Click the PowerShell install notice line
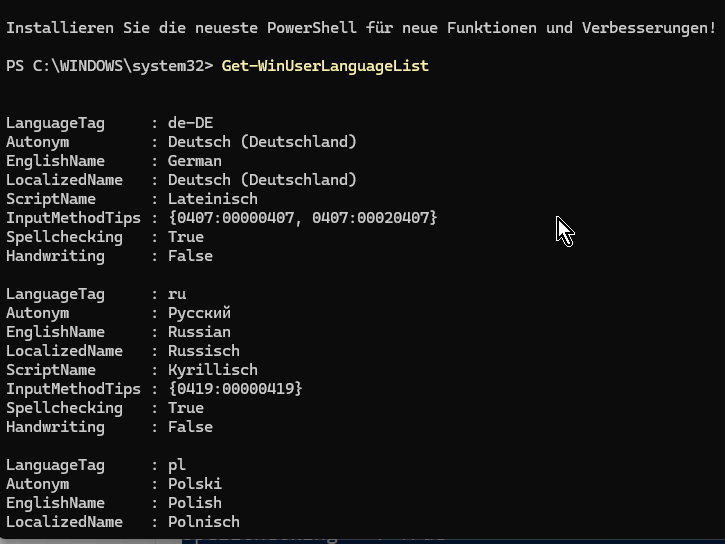The image size is (725, 544). pos(361,28)
